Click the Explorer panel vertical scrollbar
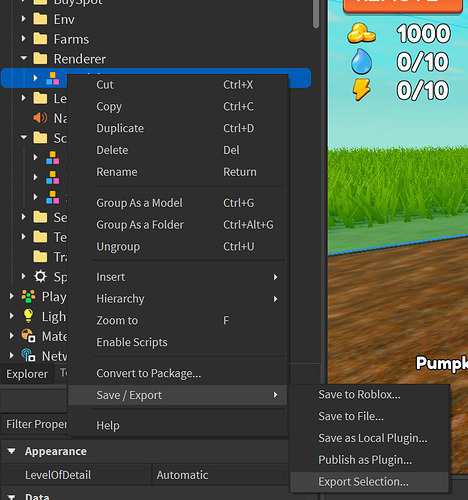The image size is (468, 500). click(316, 13)
